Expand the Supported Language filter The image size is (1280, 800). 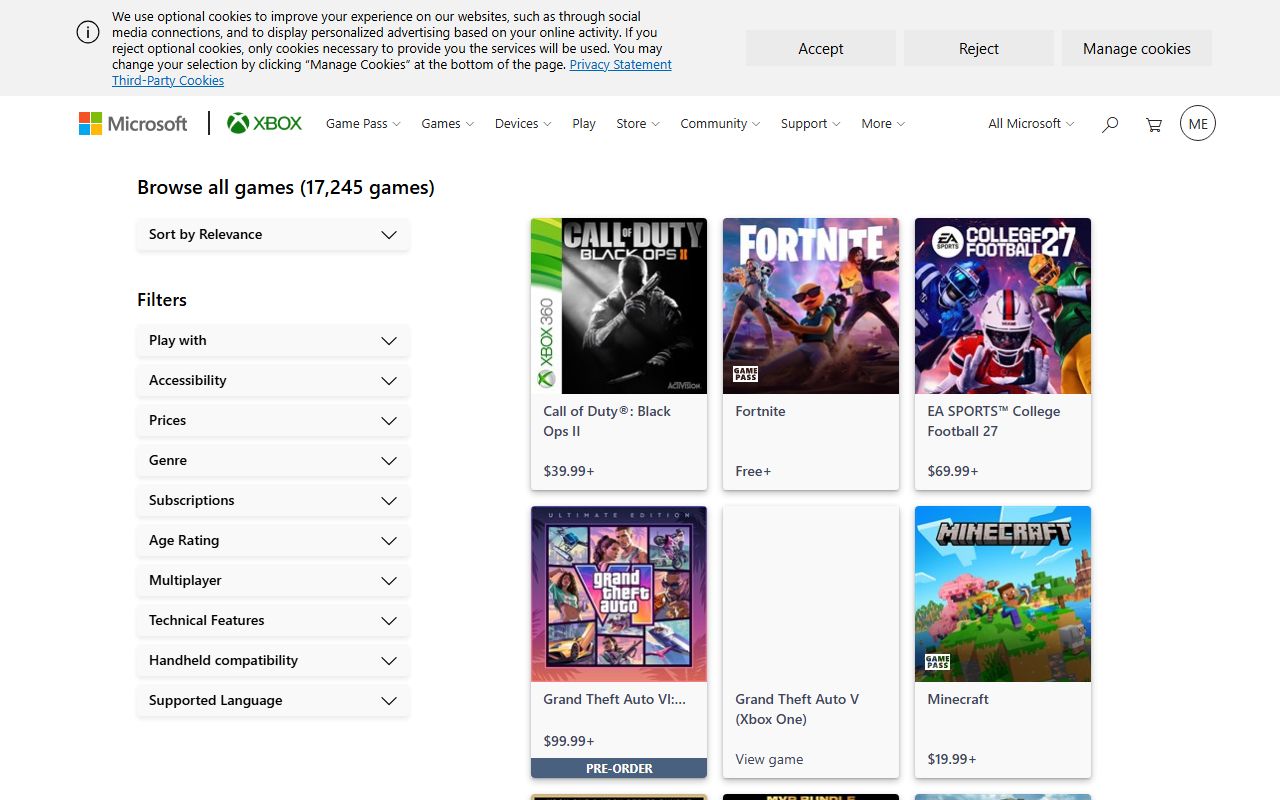(273, 700)
